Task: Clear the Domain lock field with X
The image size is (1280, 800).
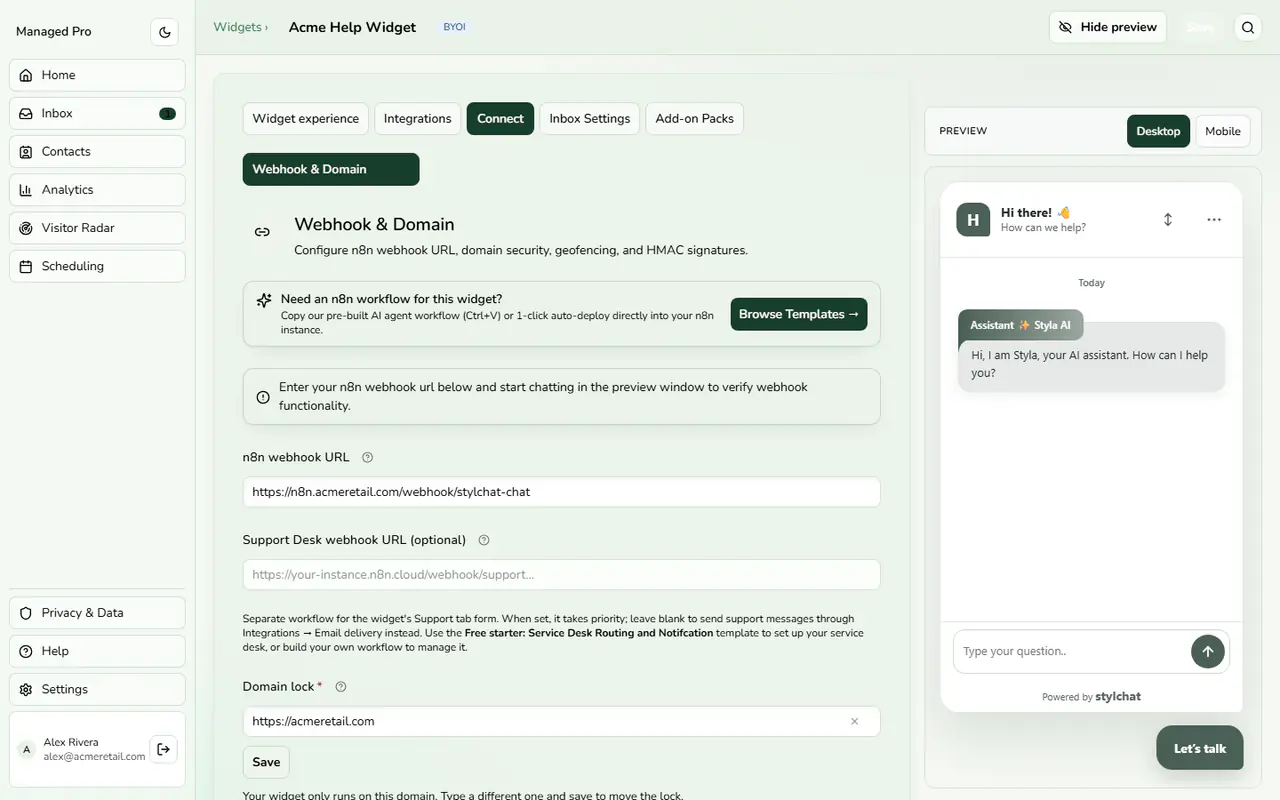Action: click(855, 721)
